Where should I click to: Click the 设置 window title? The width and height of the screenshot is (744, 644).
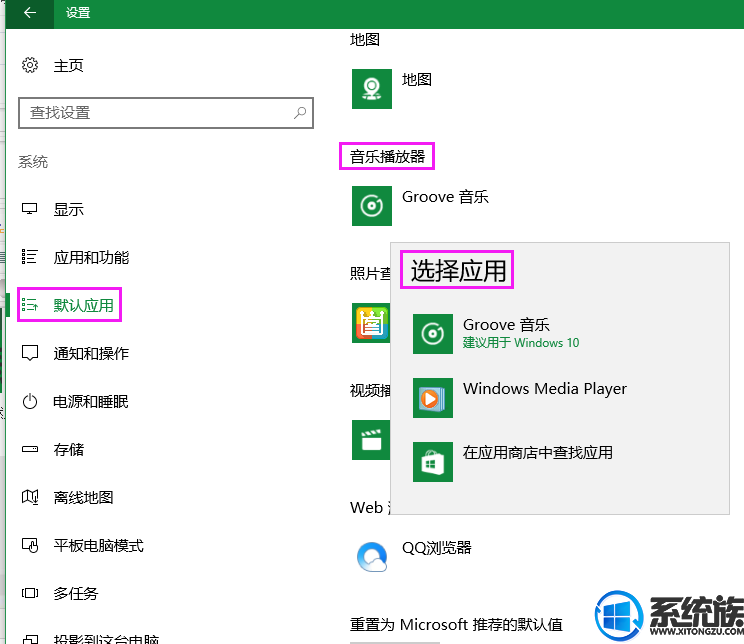coord(78,13)
